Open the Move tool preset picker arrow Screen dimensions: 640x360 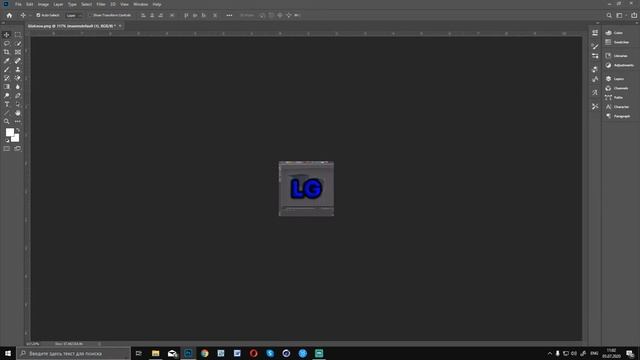tap(30, 16)
